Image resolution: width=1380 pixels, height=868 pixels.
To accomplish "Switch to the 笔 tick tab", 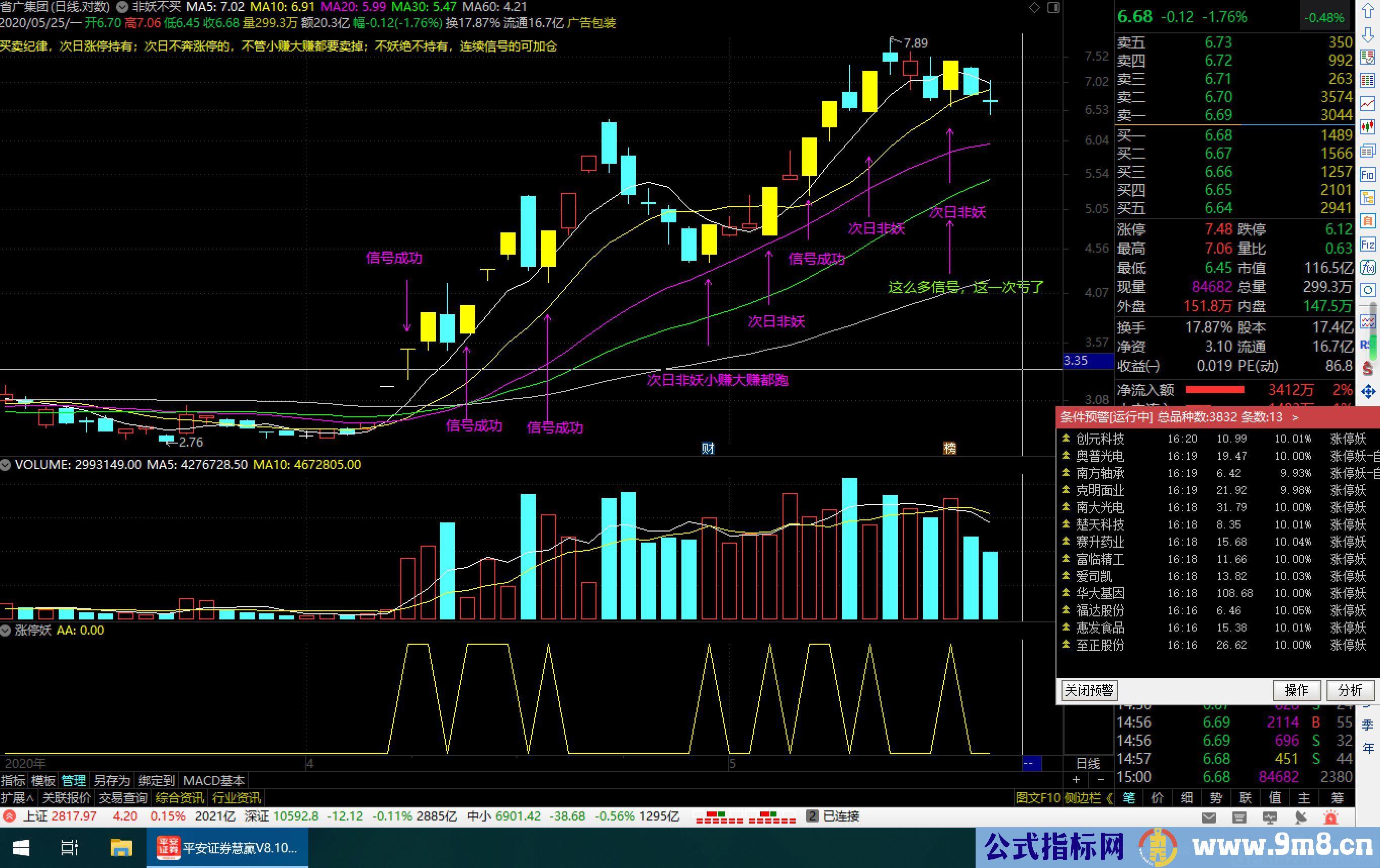I will click(1129, 798).
